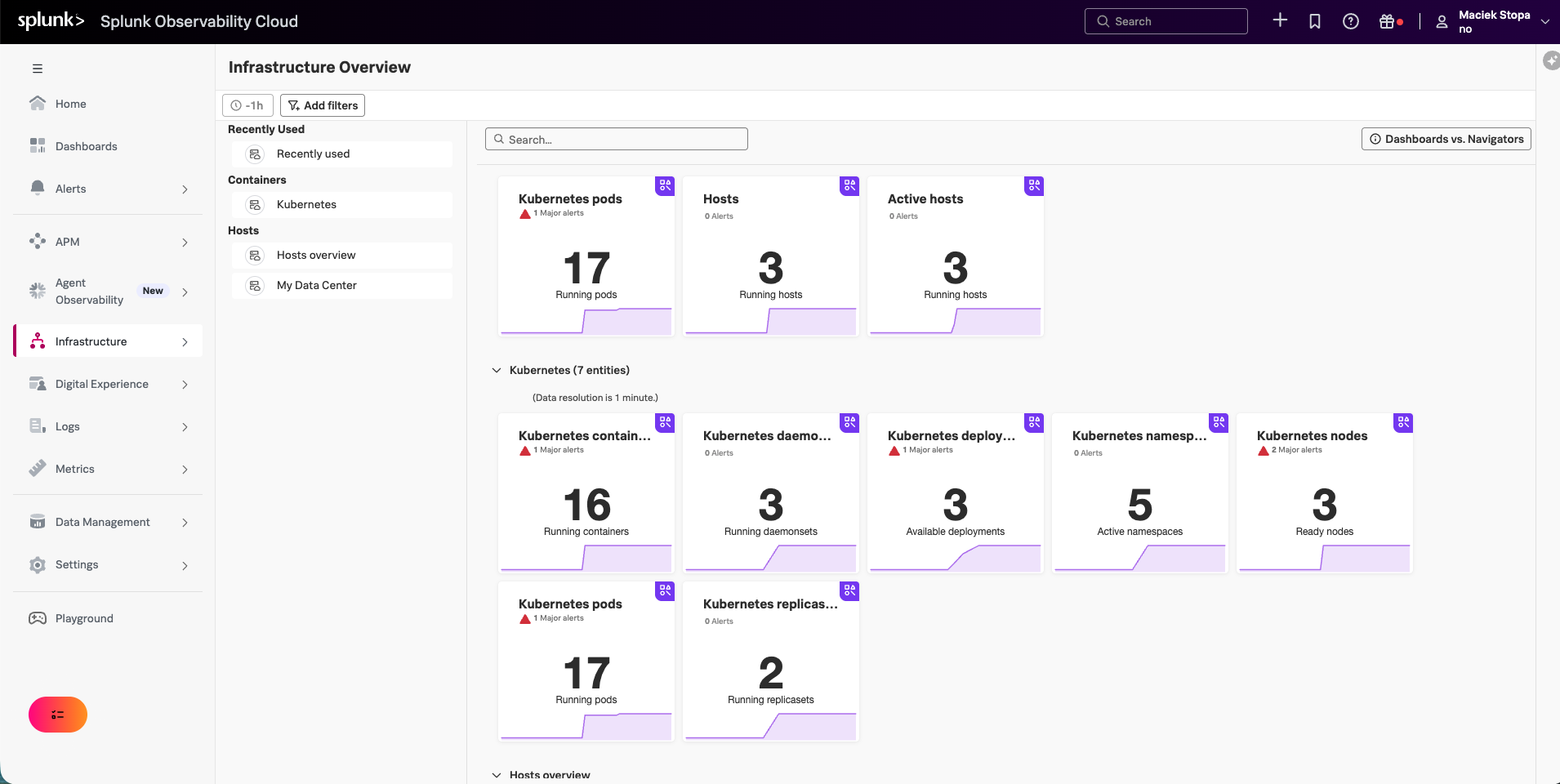The image size is (1560, 784).
Task: Open the -1h time range picker
Action: (x=247, y=105)
